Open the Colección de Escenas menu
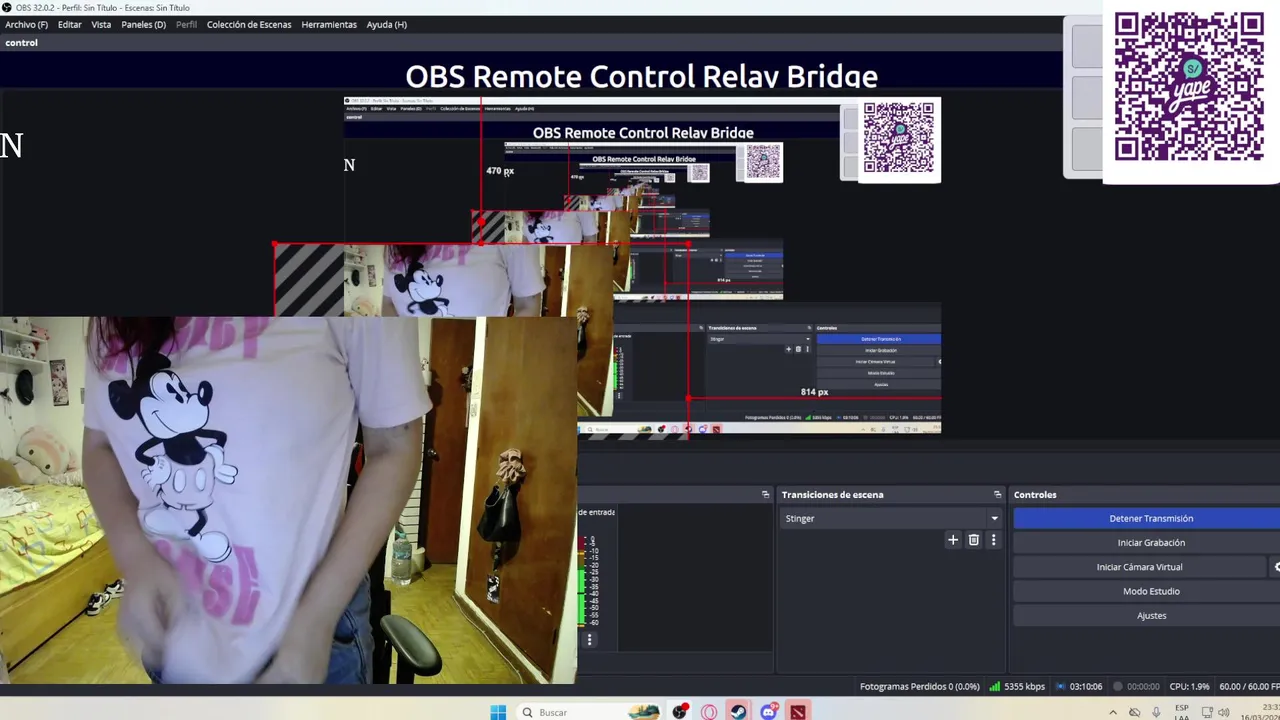 (x=249, y=24)
